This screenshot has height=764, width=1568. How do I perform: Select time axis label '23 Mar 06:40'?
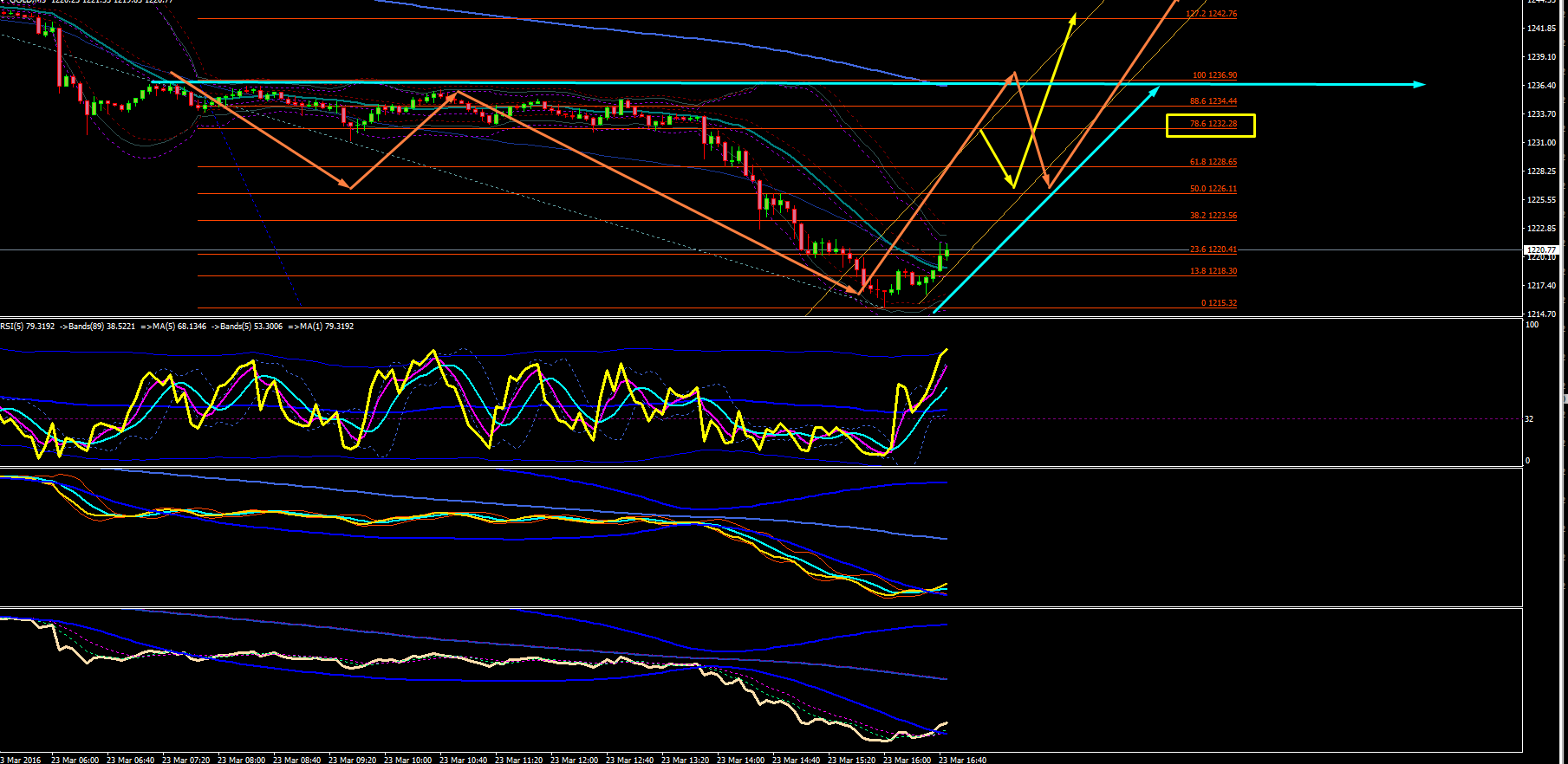click(131, 760)
